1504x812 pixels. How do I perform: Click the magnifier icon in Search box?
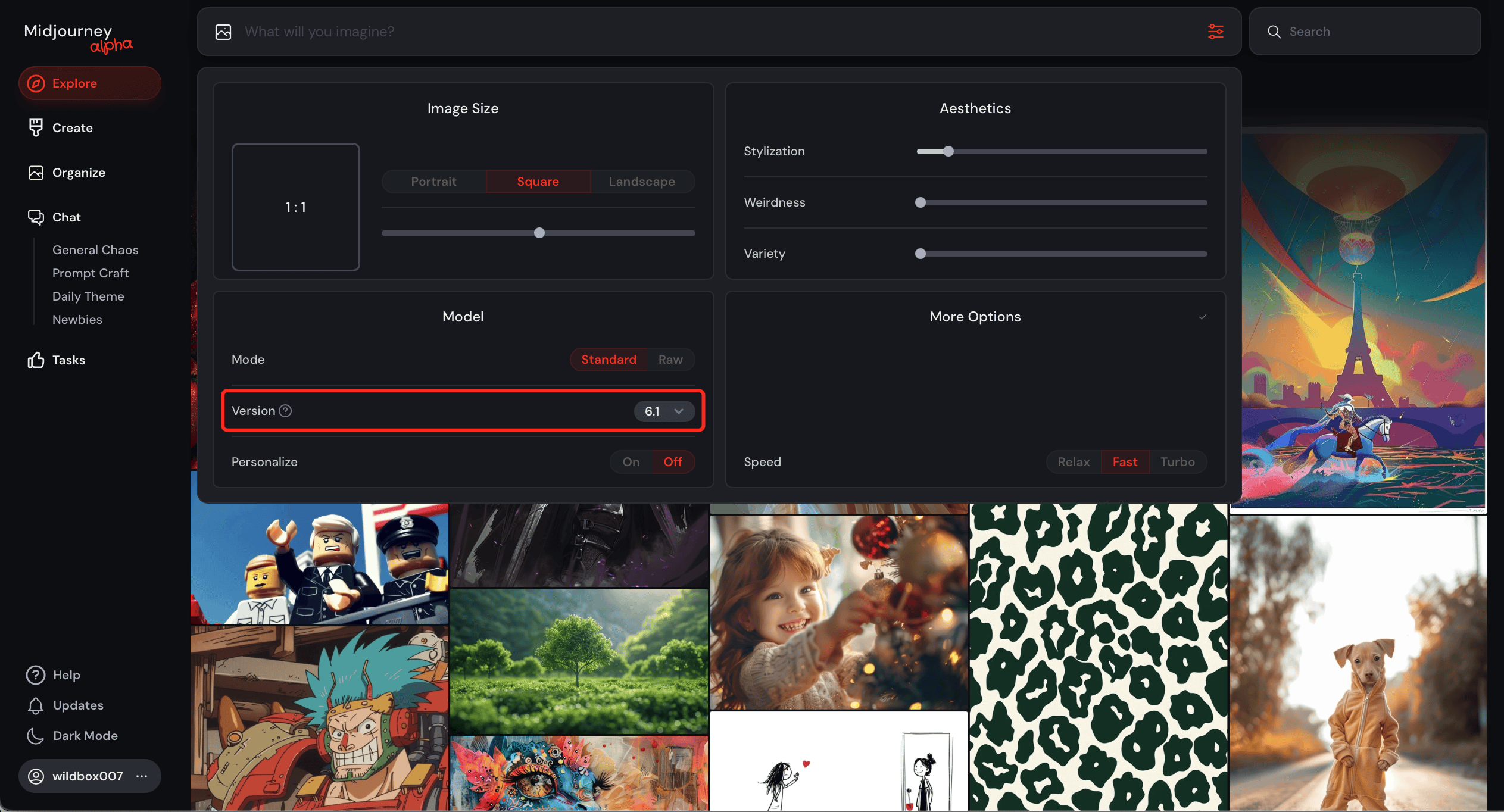click(x=1274, y=32)
